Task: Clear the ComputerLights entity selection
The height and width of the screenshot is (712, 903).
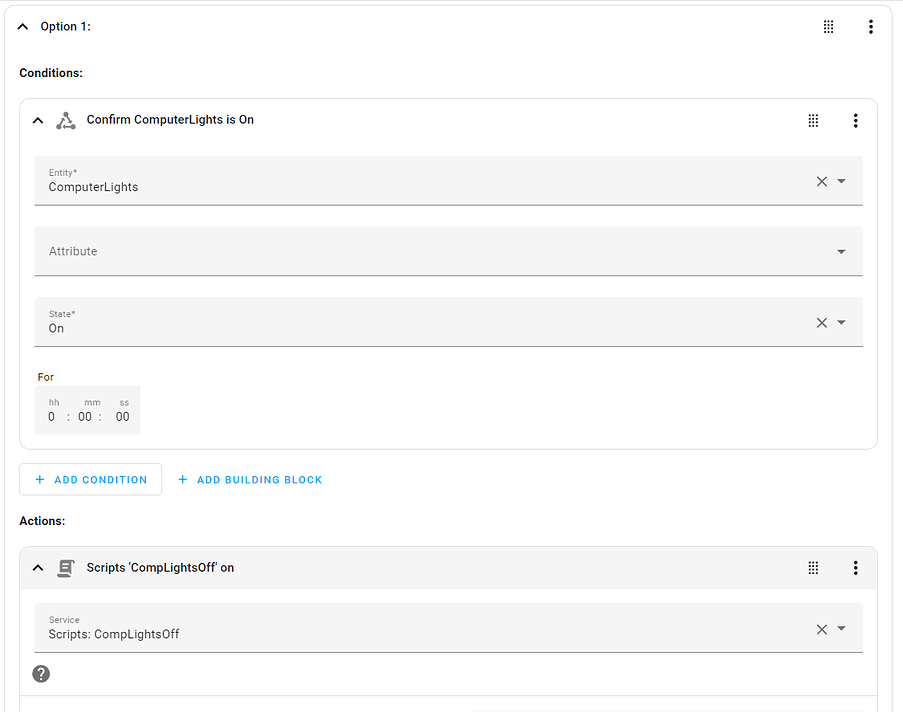Action: point(822,181)
